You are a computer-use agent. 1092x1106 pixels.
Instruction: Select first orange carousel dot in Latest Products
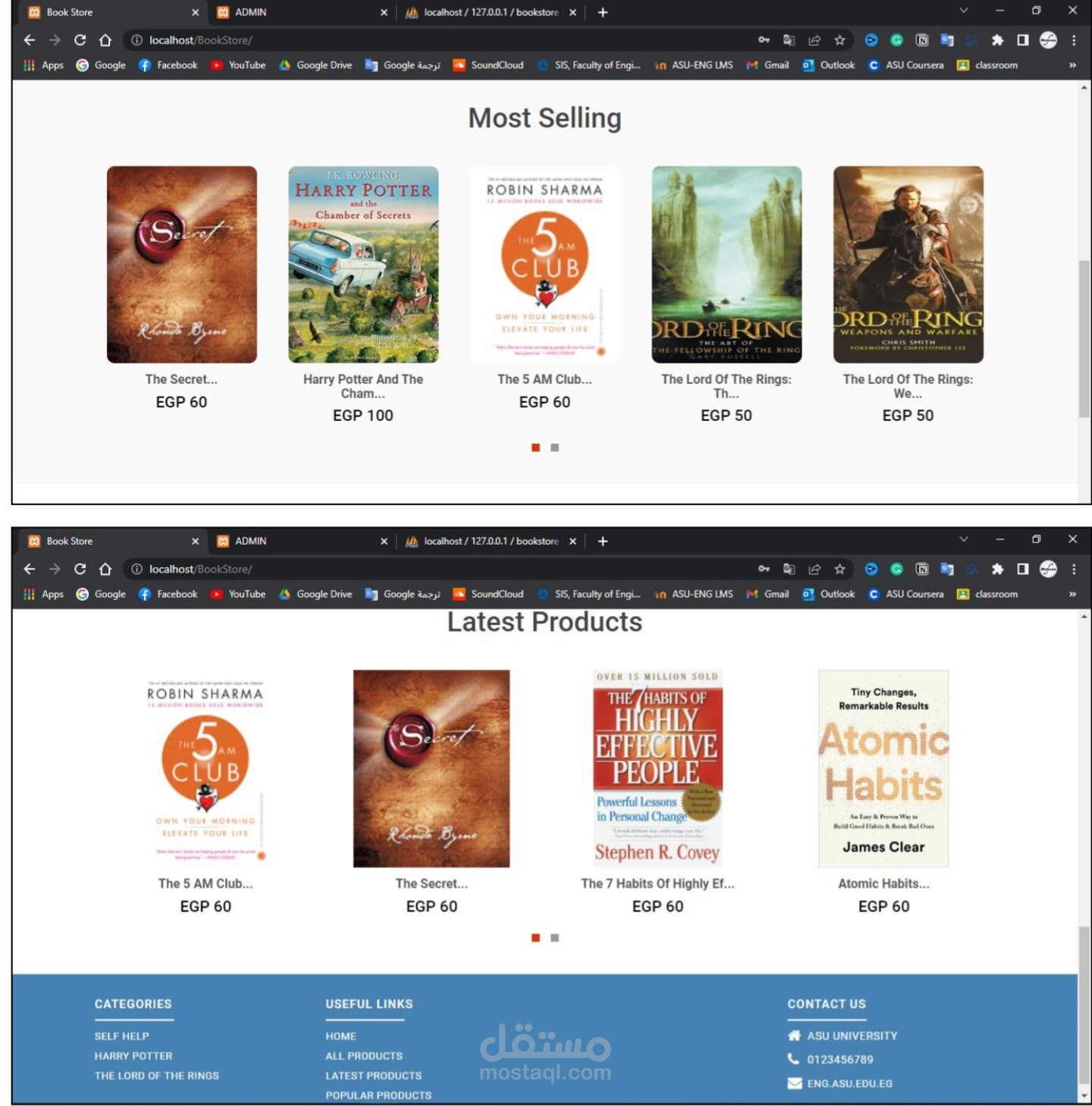(535, 938)
